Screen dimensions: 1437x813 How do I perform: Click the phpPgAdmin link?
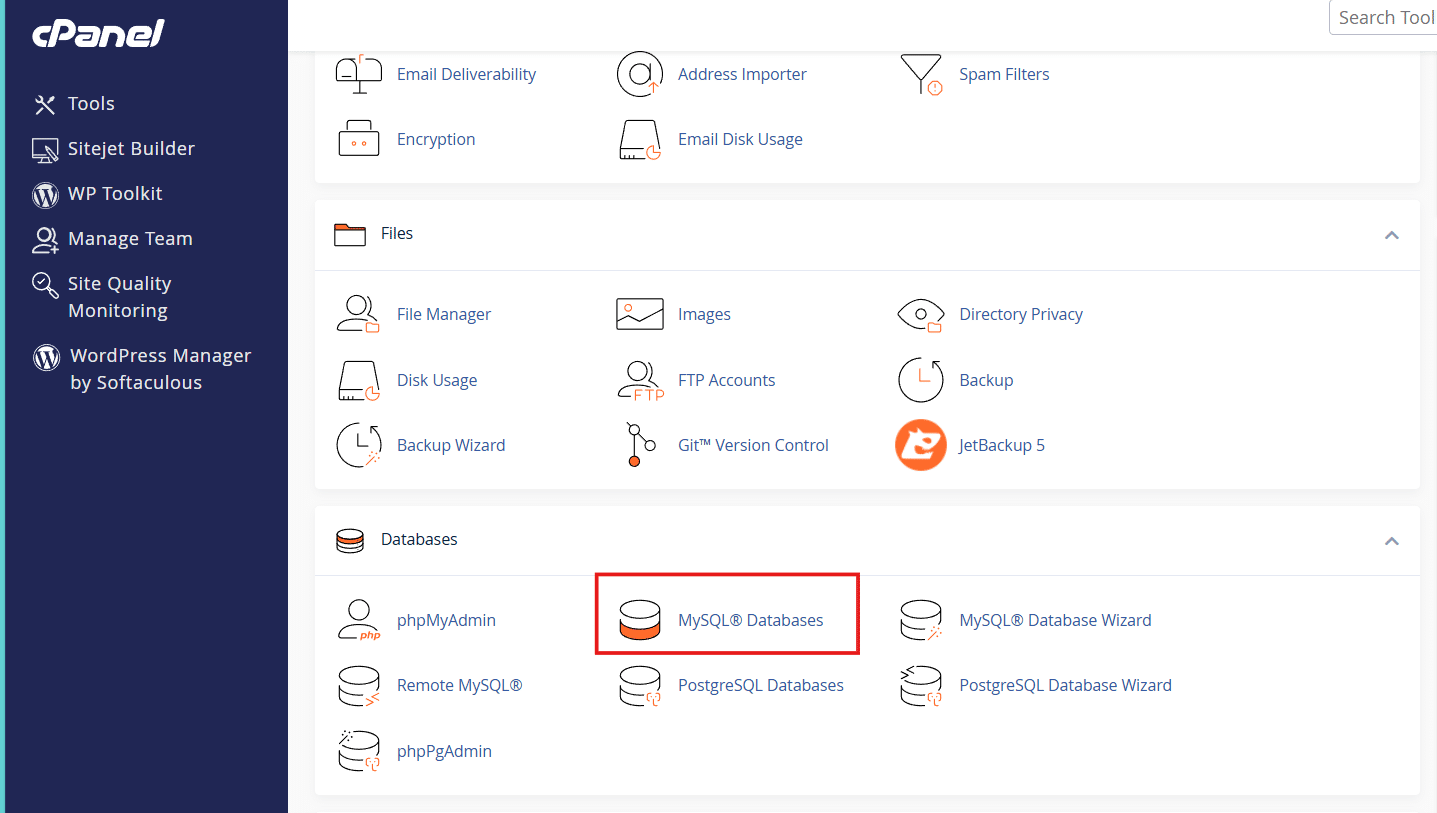pyautogui.click(x=444, y=751)
